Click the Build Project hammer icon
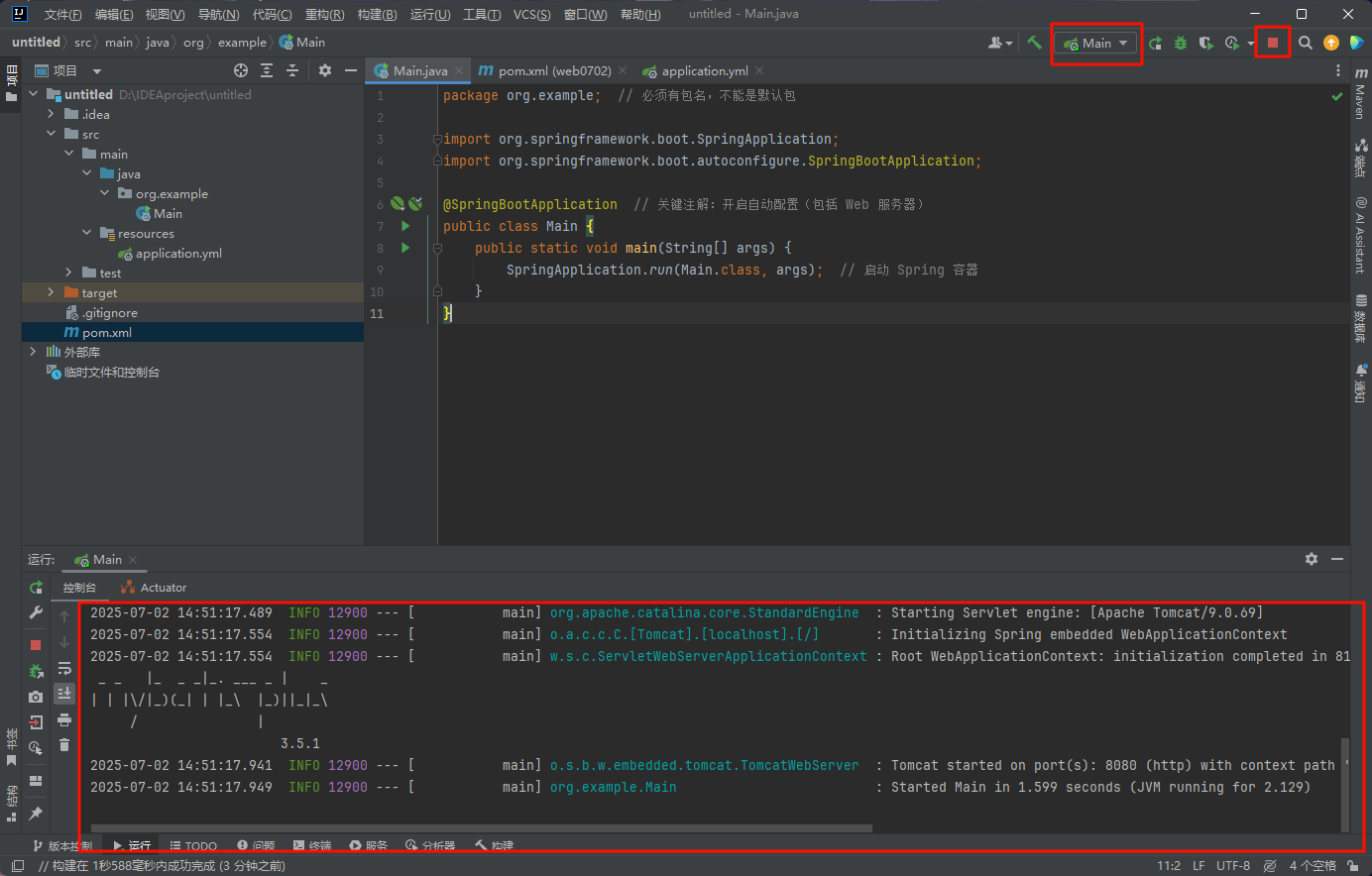Viewport: 1372px width, 876px height. point(1034,43)
